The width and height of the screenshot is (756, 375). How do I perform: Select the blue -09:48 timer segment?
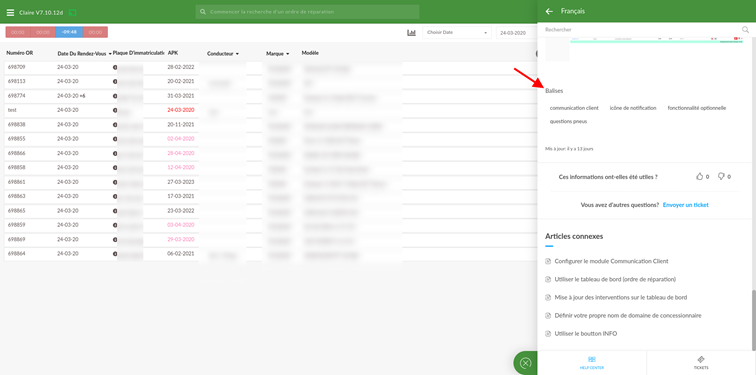[x=69, y=32]
